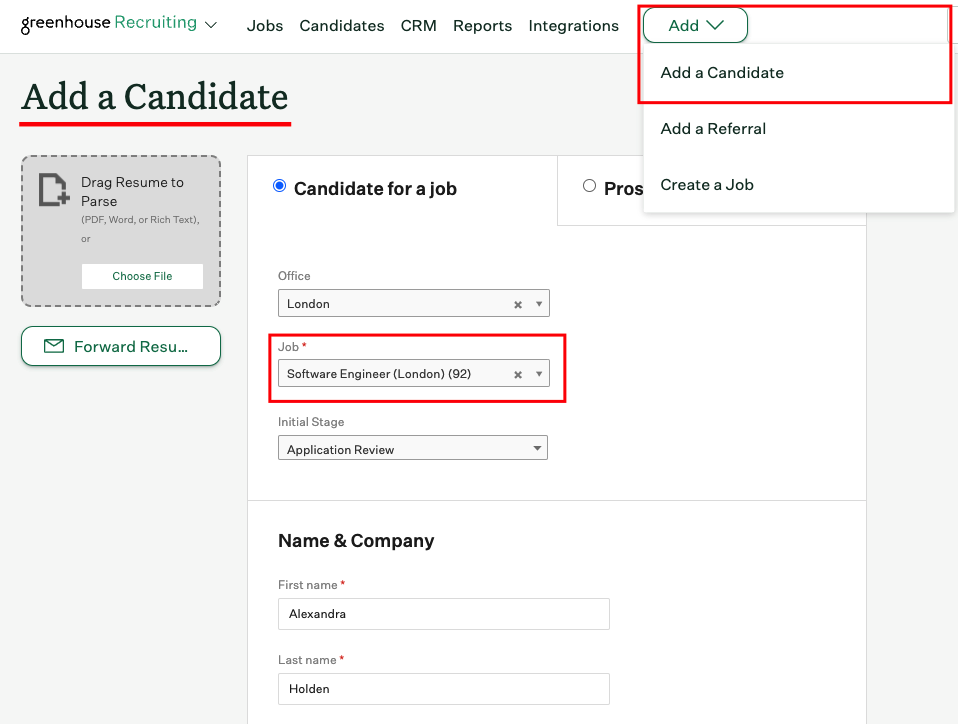Click the First name field containing Alexandra
This screenshot has height=724, width=958.
[x=443, y=613]
